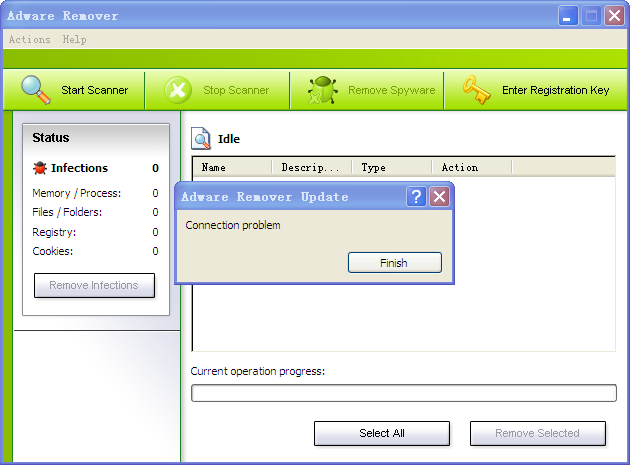Click the Action column header
Image resolution: width=630 pixels, height=465 pixels.
(x=471, y=167)
